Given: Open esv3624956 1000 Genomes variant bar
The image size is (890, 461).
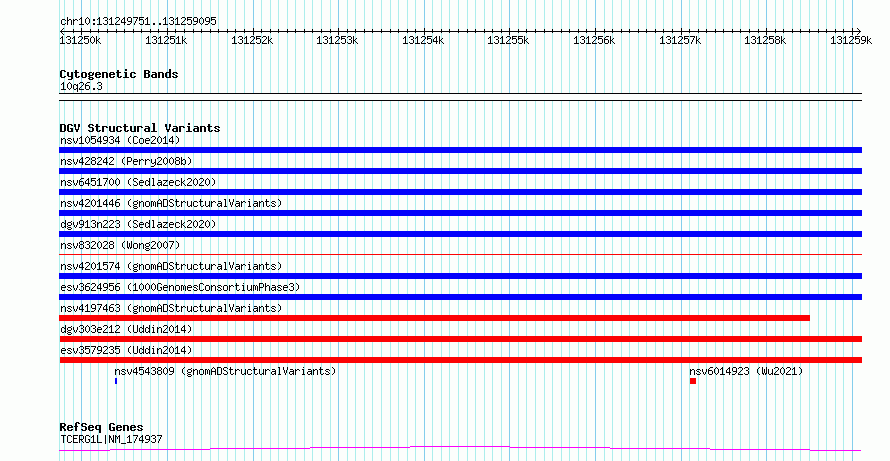Looking at the screenshot, I should 460,297.
